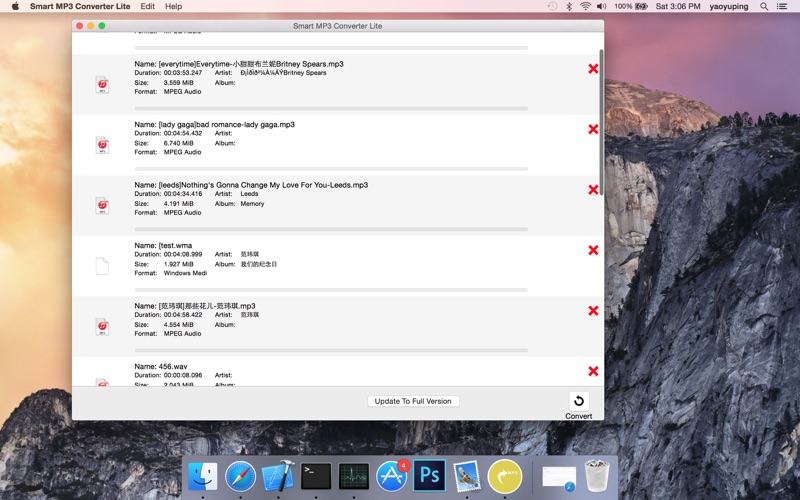The width and height of the screenshot is (800, 500).
Task: Click the Name: 456.wav text
Action: [x=161, y=366]
